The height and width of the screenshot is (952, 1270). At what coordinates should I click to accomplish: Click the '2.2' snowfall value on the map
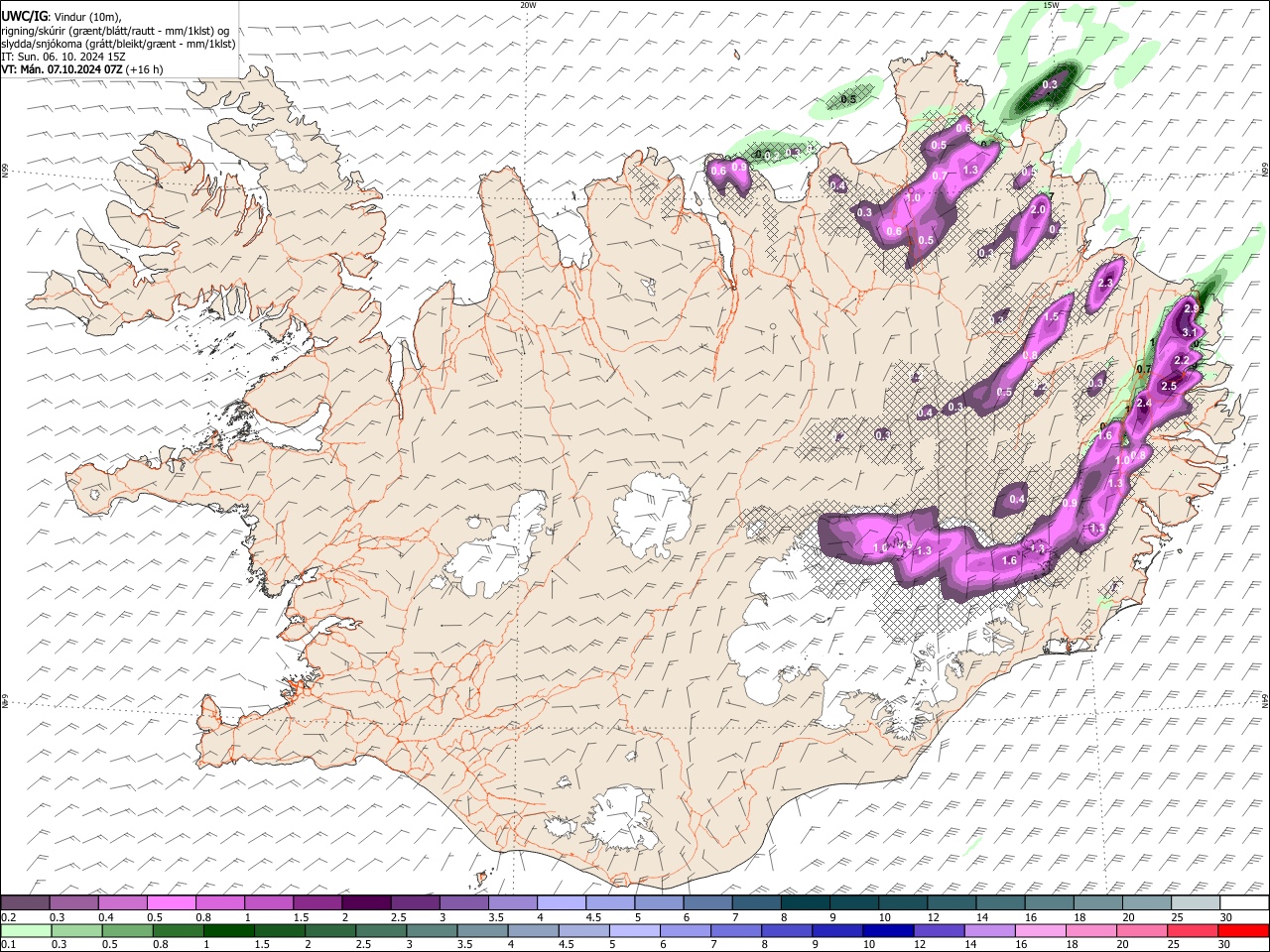tap(1182, 360)
